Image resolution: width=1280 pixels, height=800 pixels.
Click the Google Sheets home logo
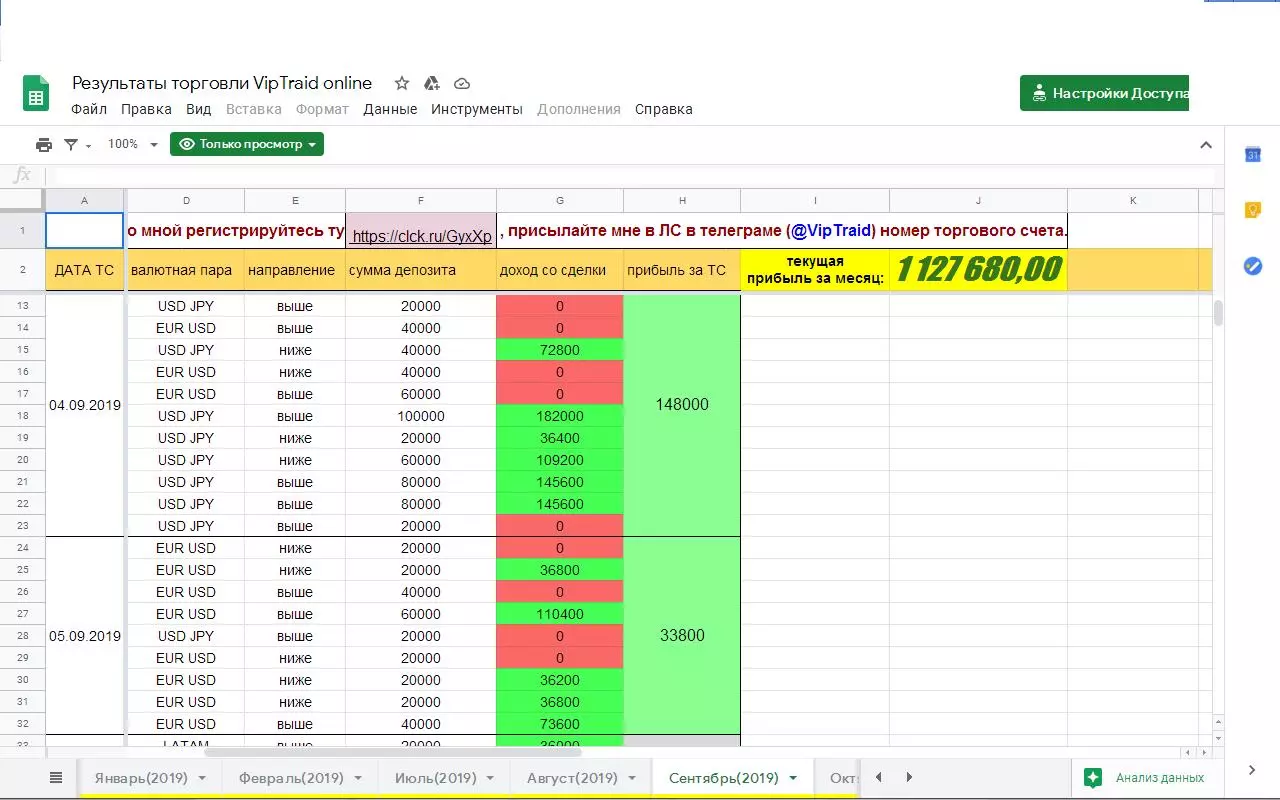click(x=36, y=94)
